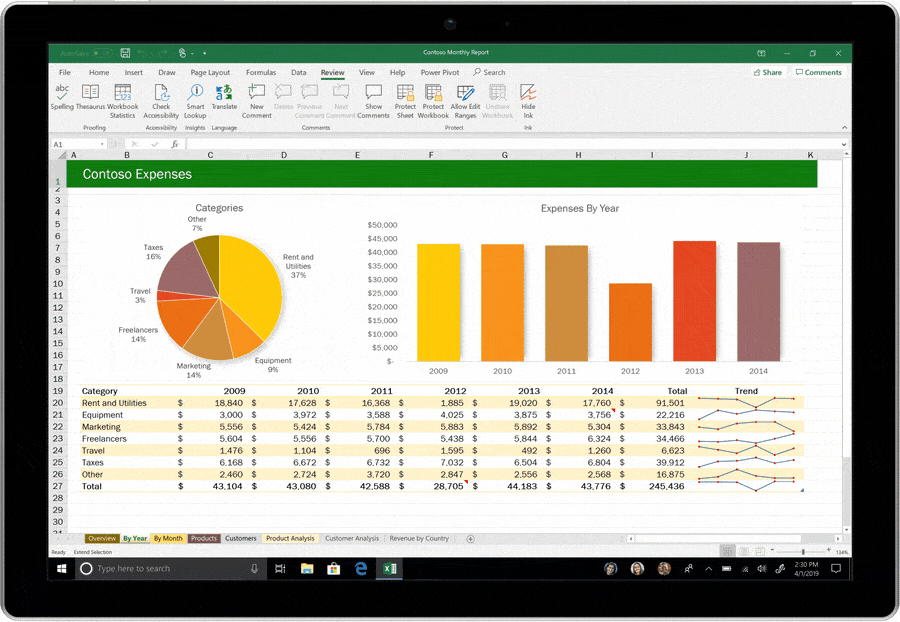The height and width of the screenshot is (622, 900).
Task: Run the Spelling check
Action: click(x=62, y=97)
